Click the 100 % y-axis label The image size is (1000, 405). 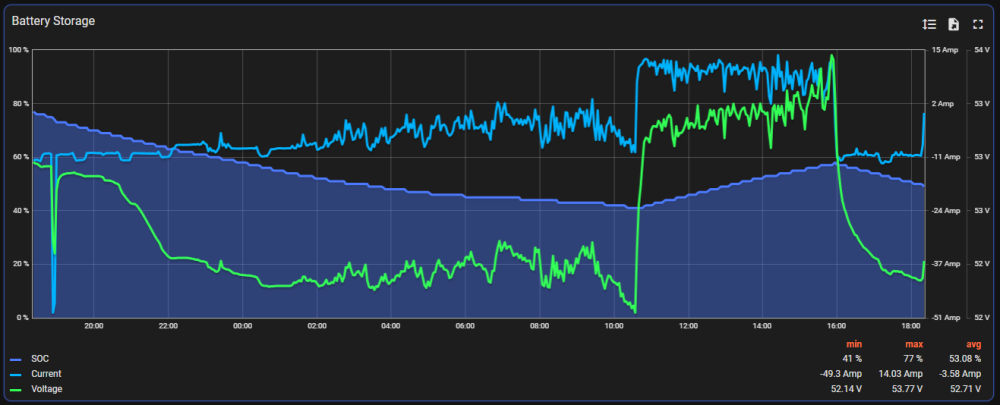tap(18, 50)
